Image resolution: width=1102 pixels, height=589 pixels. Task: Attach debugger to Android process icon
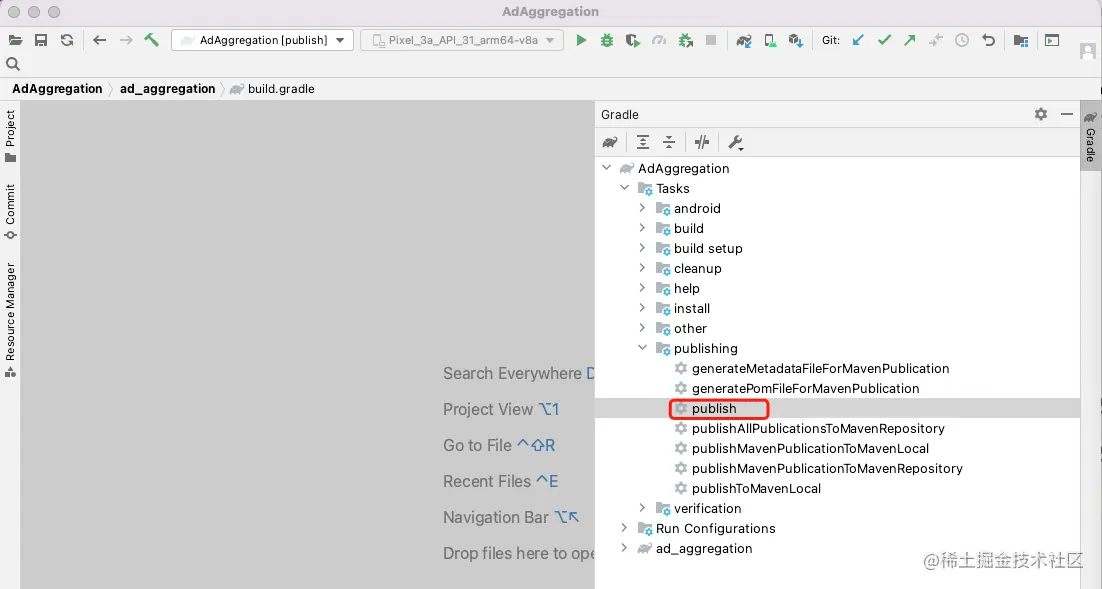[685, 40]
